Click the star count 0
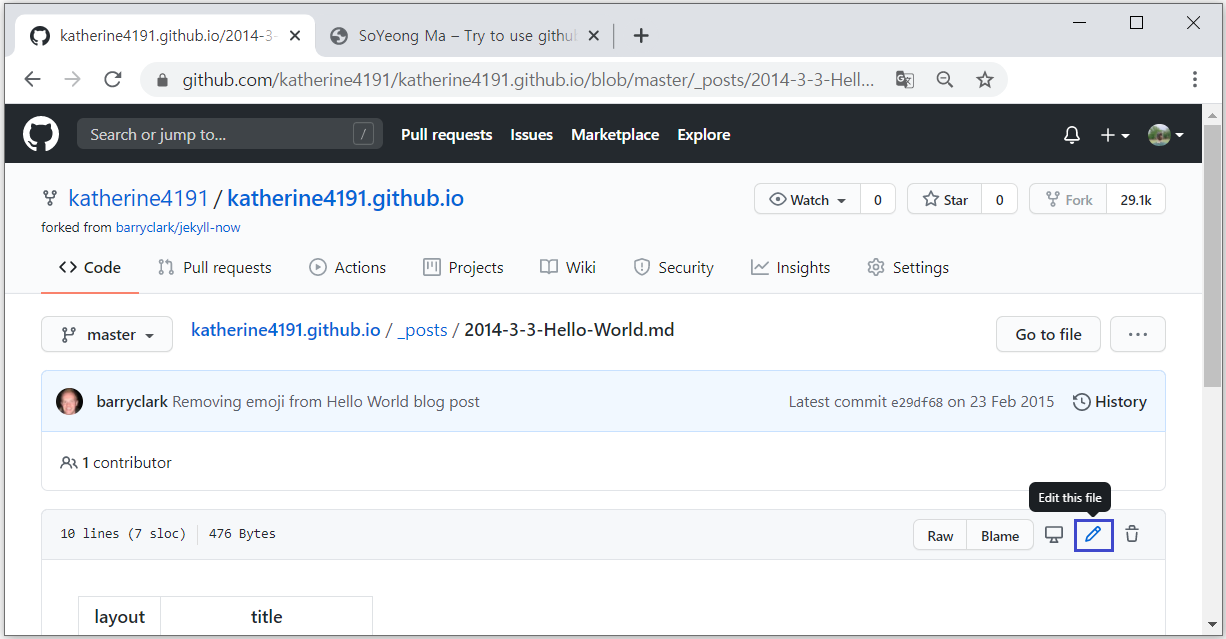The width and height of the screenshot is (1226, 639). tap(999, 199)
